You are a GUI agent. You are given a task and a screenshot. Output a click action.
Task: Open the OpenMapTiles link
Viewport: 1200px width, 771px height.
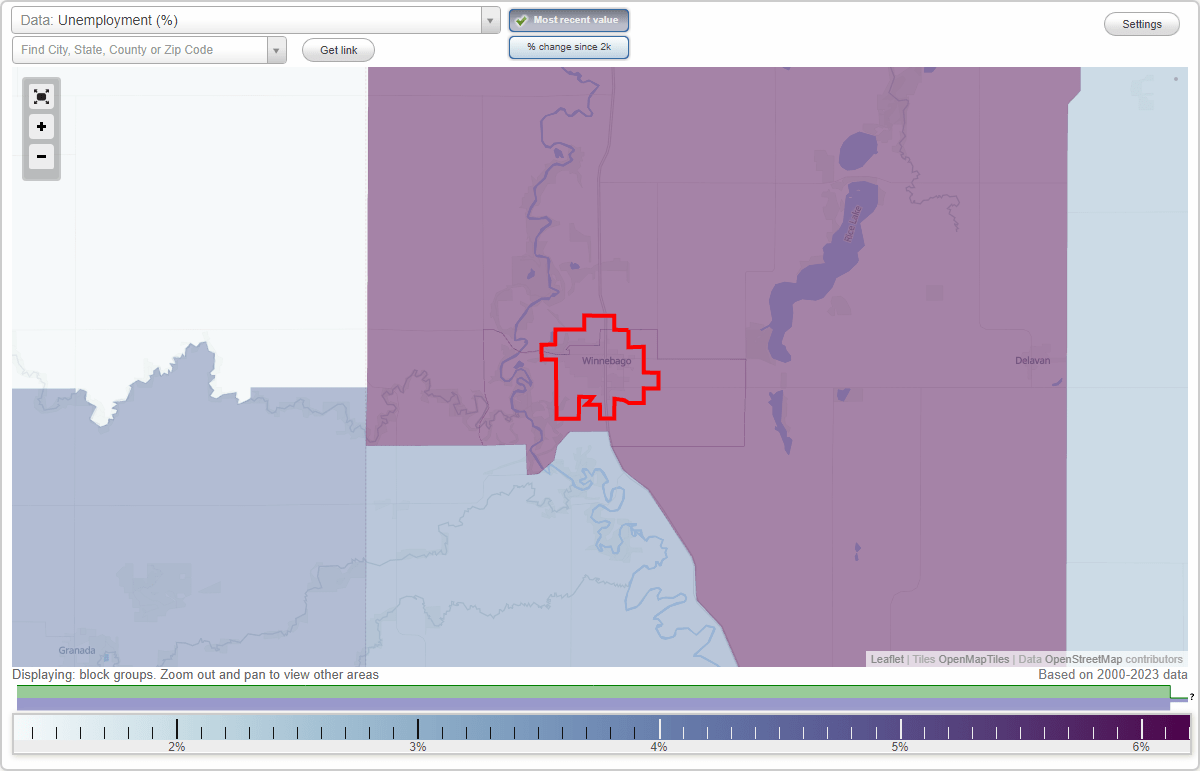pyautogui.click(x=974, y=659)
